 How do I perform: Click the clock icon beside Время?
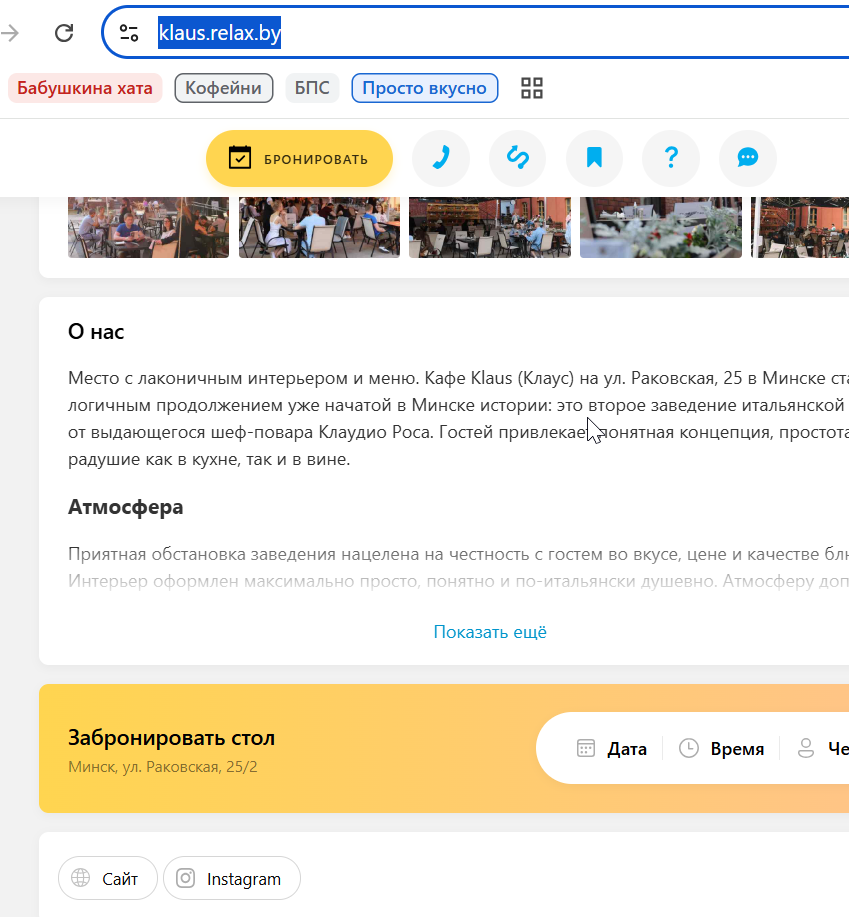[x=689, y=748]
